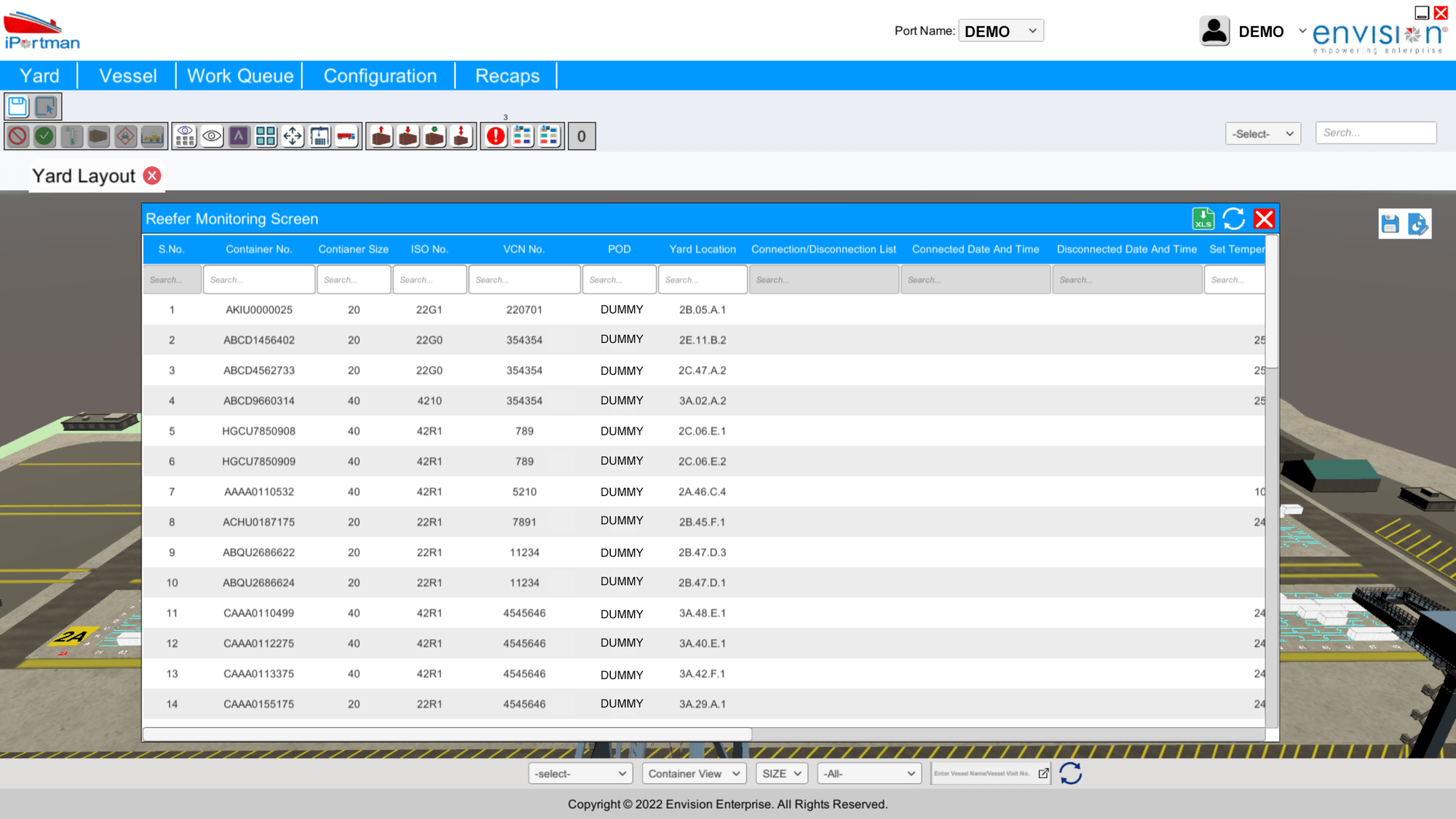
Task: Refresh the Reefer Monitoring Screen
Action: (1233, 218)
